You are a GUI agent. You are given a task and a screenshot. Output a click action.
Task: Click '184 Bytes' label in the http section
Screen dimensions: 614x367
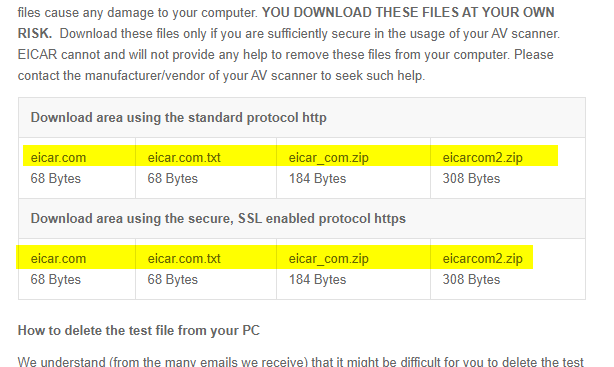[x=318, y=179]
